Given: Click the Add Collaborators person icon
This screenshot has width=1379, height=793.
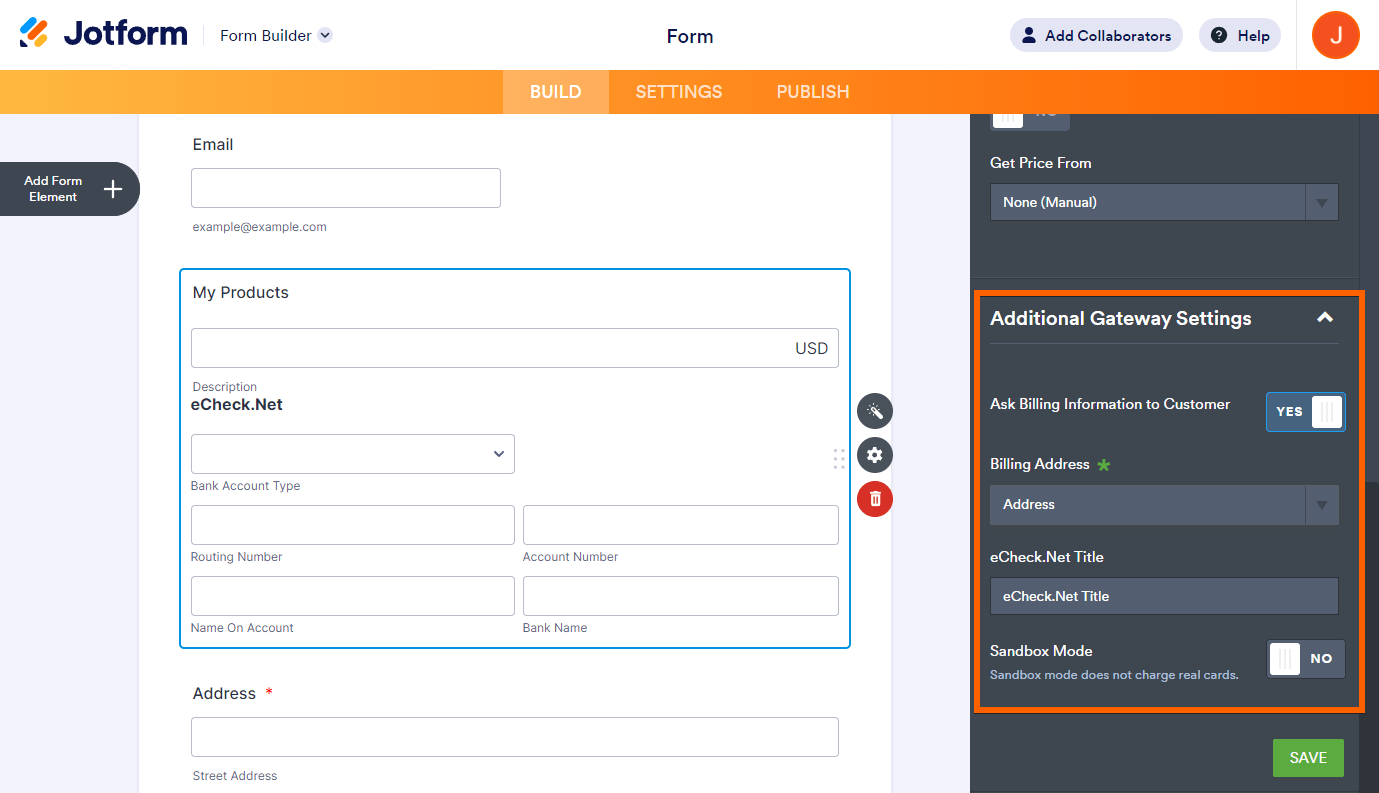Looking at the screenshot, I should pyautogui.click(x=1029, y=36).
